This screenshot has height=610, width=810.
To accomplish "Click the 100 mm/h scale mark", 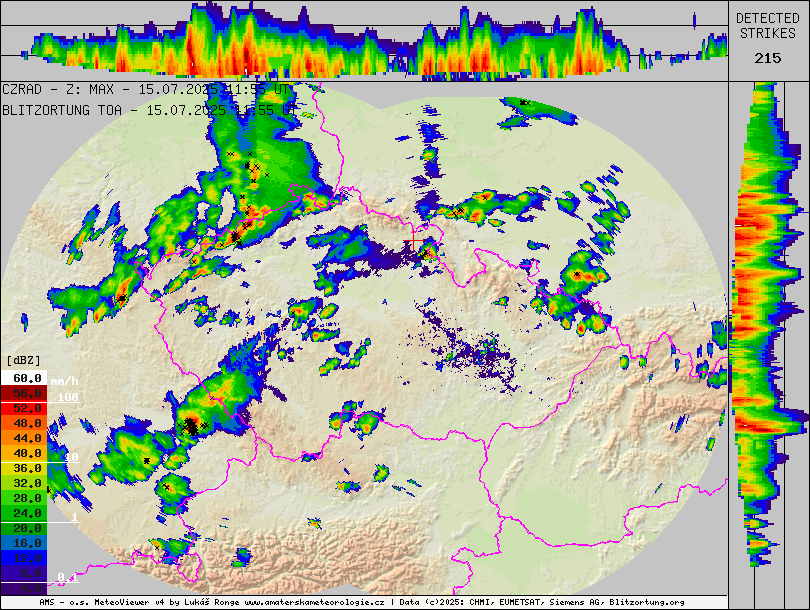I will 68,397.
